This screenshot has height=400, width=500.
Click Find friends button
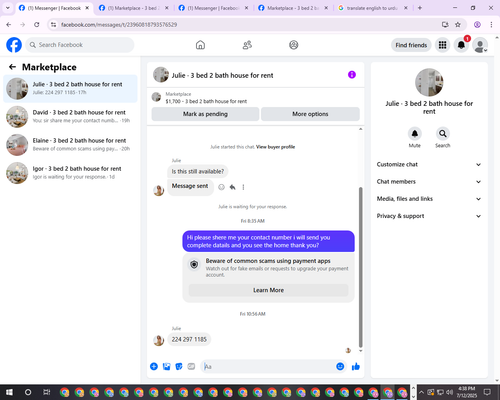point(411,45)
